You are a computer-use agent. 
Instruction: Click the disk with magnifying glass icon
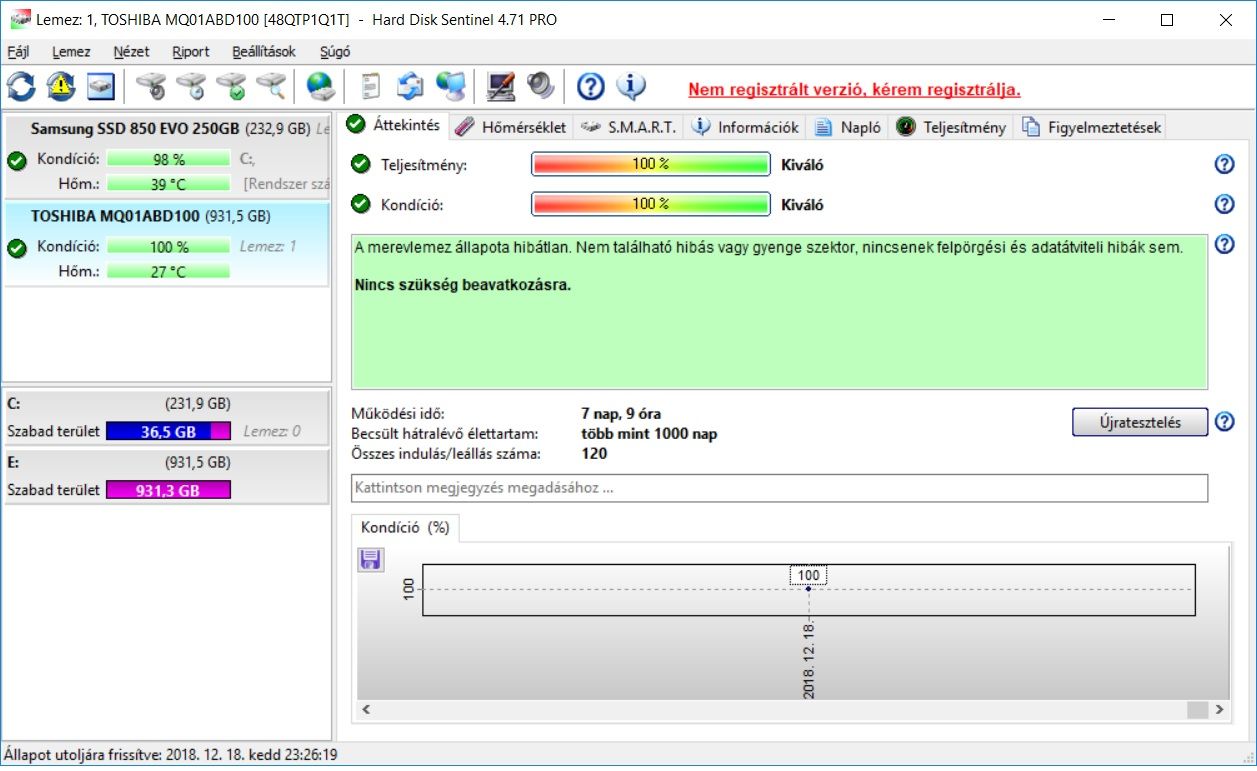pyautogui.click(x=271, y=87)
